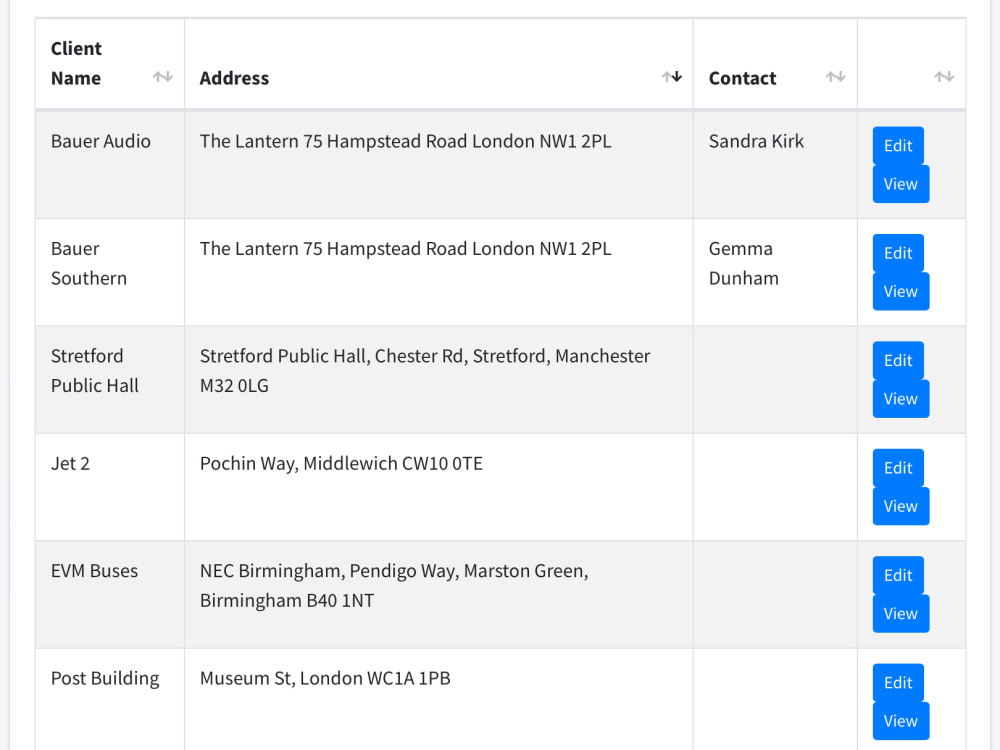Edit the Stretford Public Hall client
Screen dimensions: 1000x750
coord(898,360)
